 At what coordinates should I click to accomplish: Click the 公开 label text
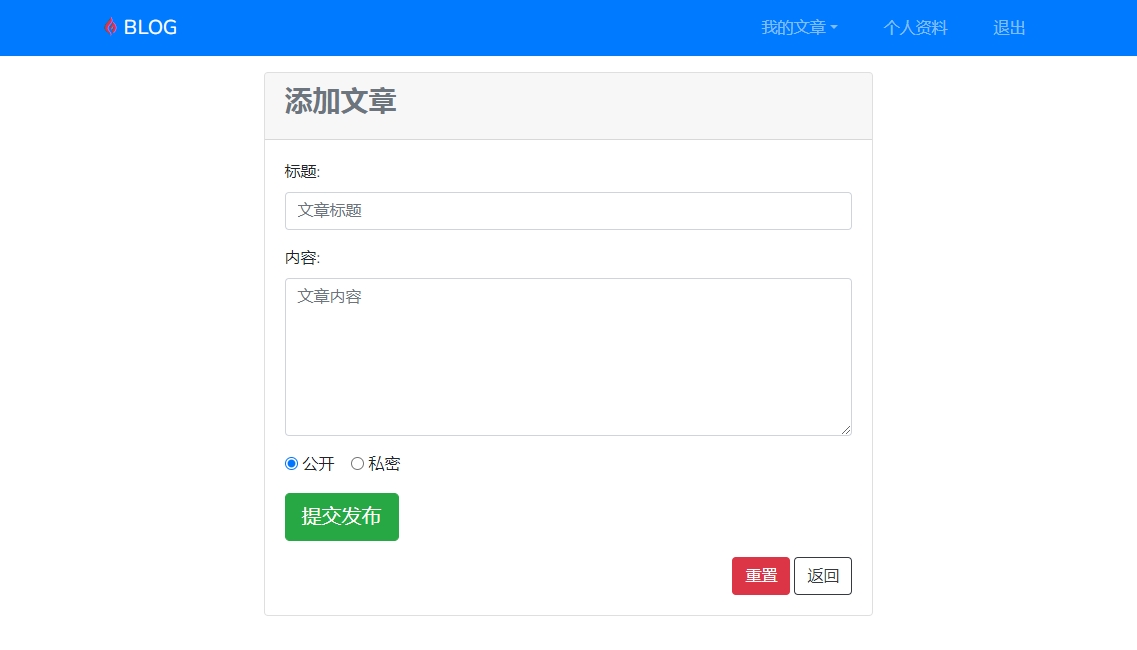pos(319,464)
